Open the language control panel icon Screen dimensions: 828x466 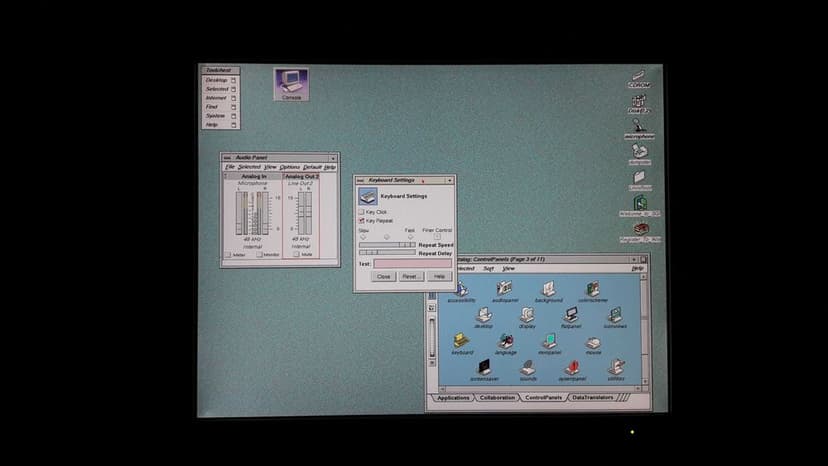click(x=505, y=343)
